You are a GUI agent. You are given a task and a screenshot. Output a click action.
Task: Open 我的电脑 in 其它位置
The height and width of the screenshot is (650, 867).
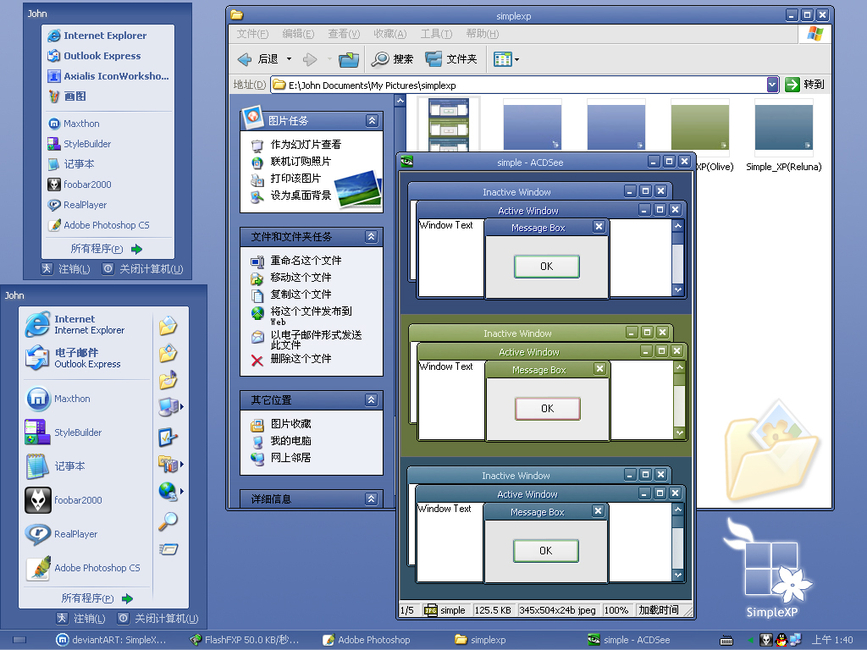(x=281, y=441)
